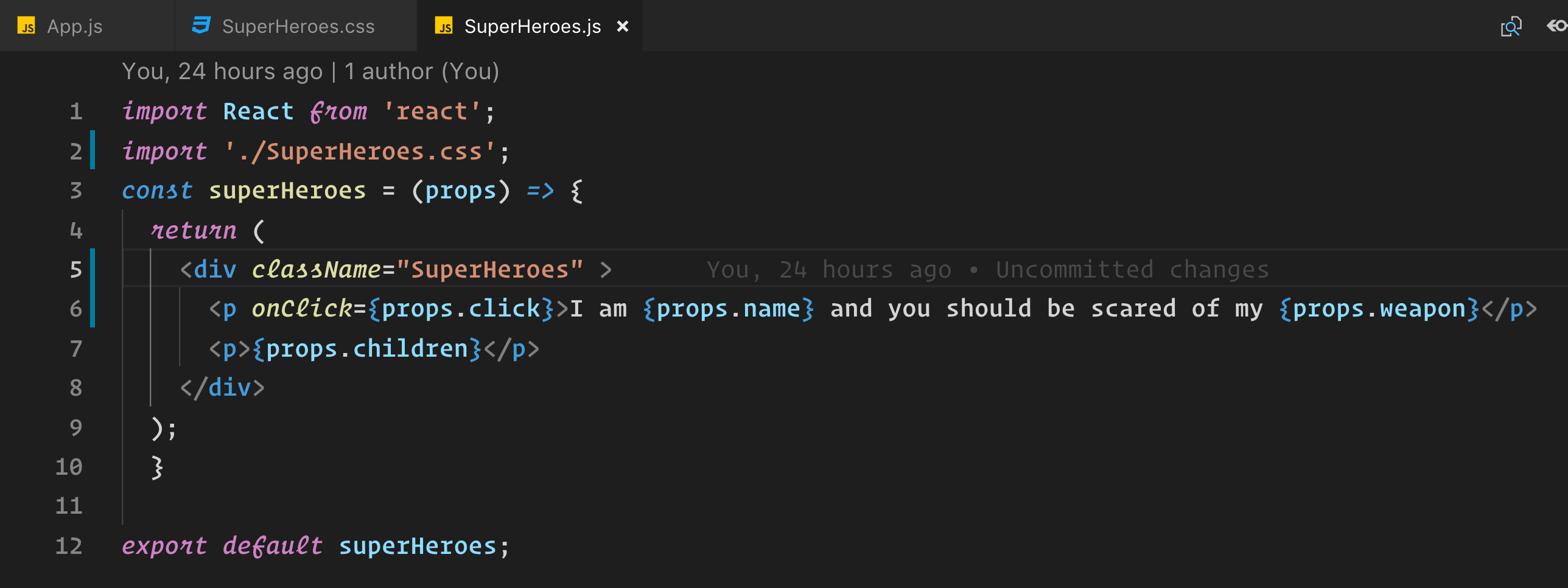Open the Search Editors tool in the top-right
The height and width of the screenshot is (588, 1568).
click(x=1512, y=26)
